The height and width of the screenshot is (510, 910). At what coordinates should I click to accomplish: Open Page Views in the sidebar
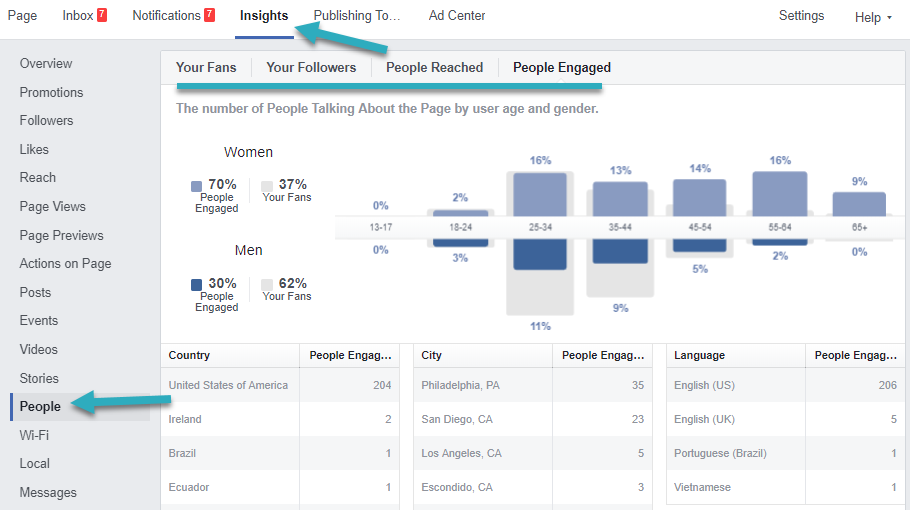pyautogui.click(x=52, y=207)
